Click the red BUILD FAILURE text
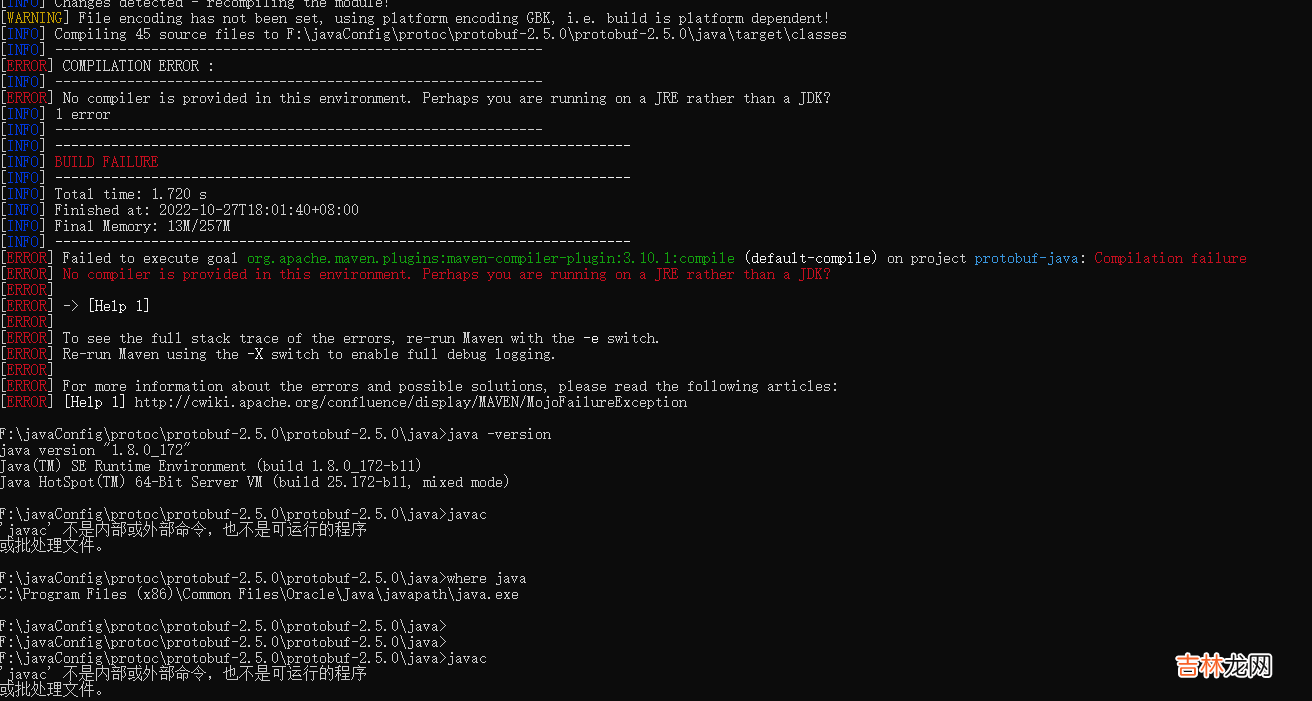Screen dimensions: 1312x701 tap(106, 162)
